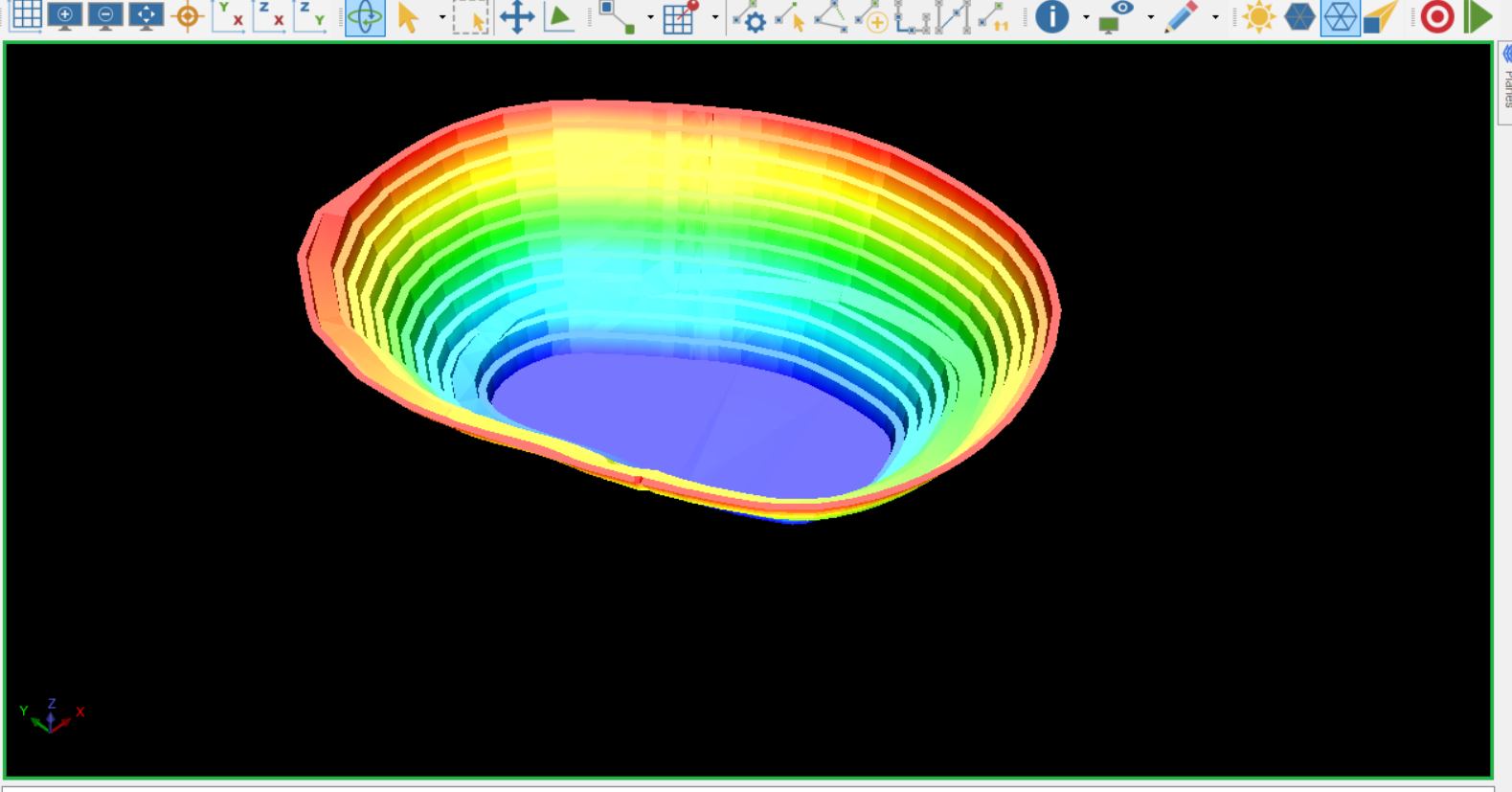Viewport: 1512px width, 792px height.
Task: Click the green play arrow button
Action: (1478, 17)
